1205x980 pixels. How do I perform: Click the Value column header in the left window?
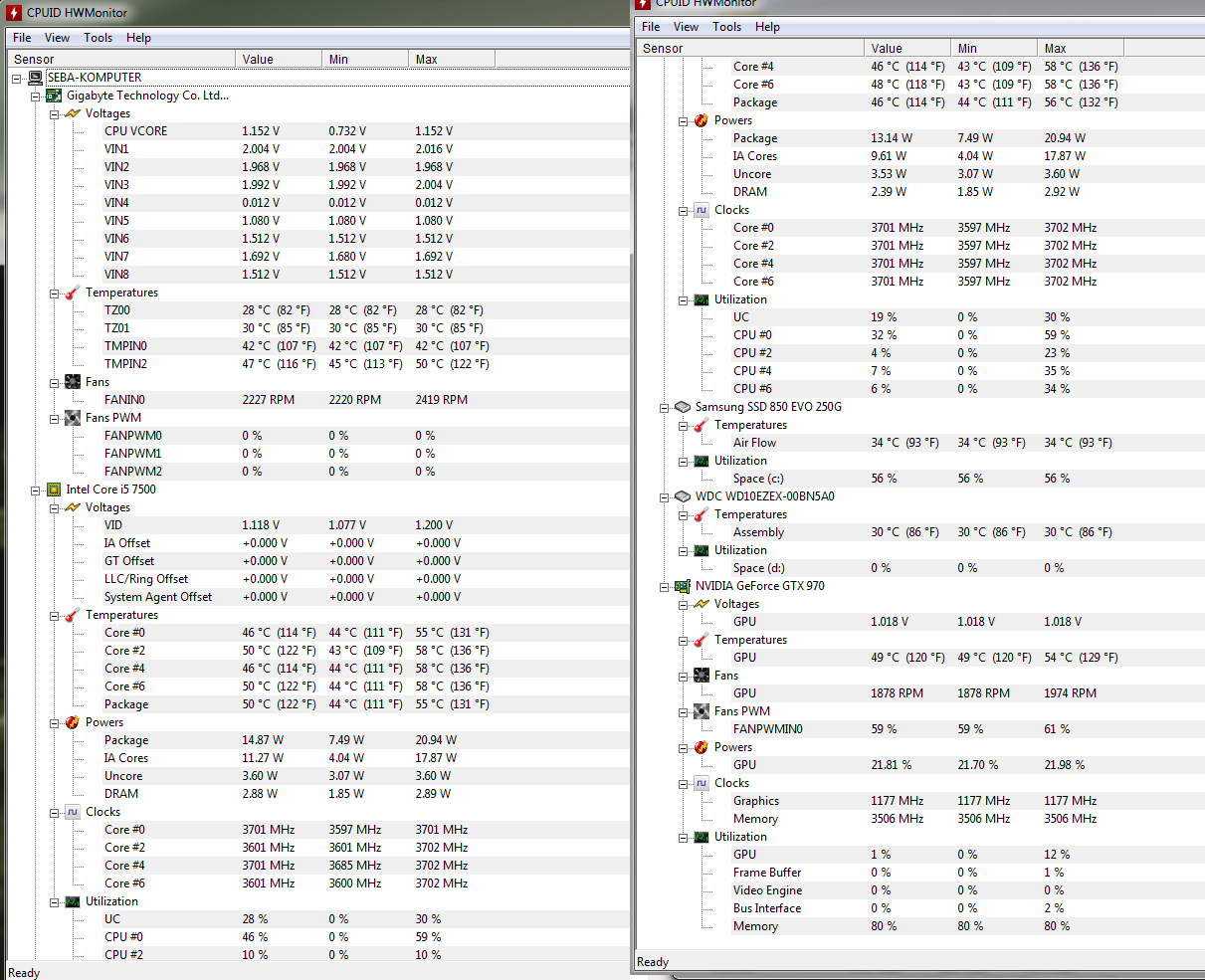[x=279, y=59]
